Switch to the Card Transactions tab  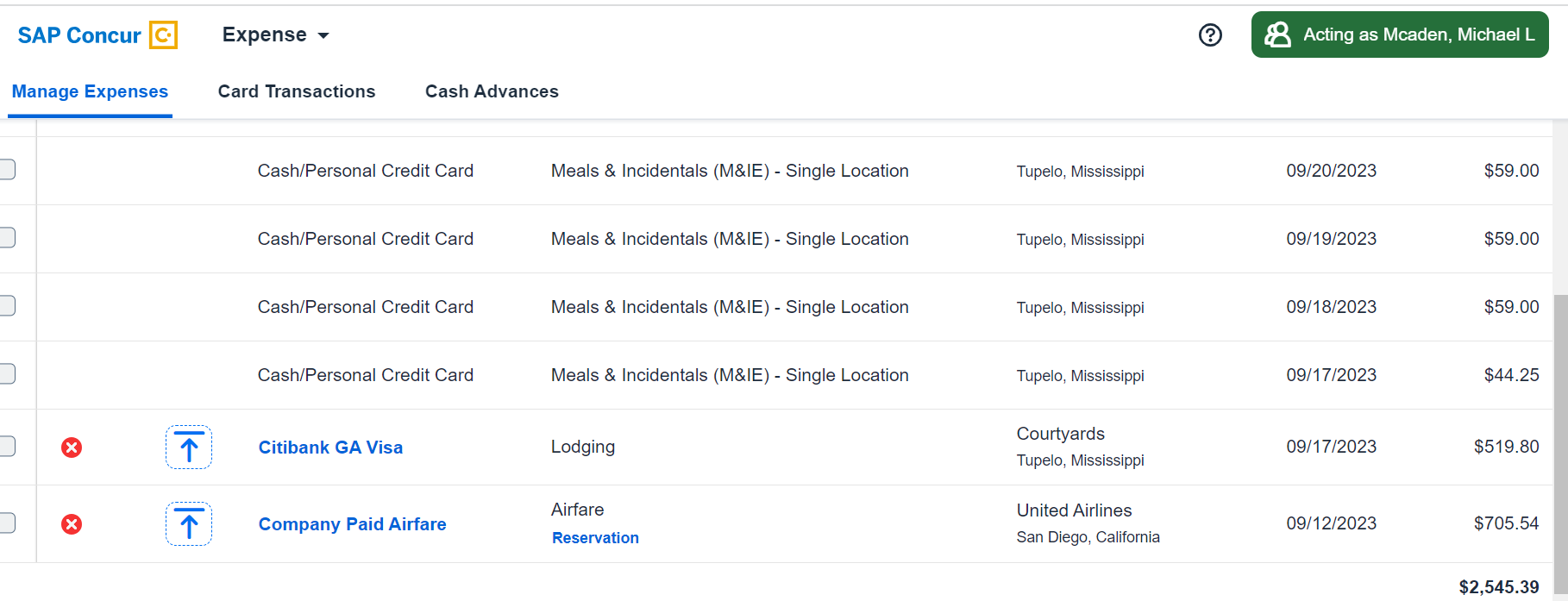click(x=297, y=91)
